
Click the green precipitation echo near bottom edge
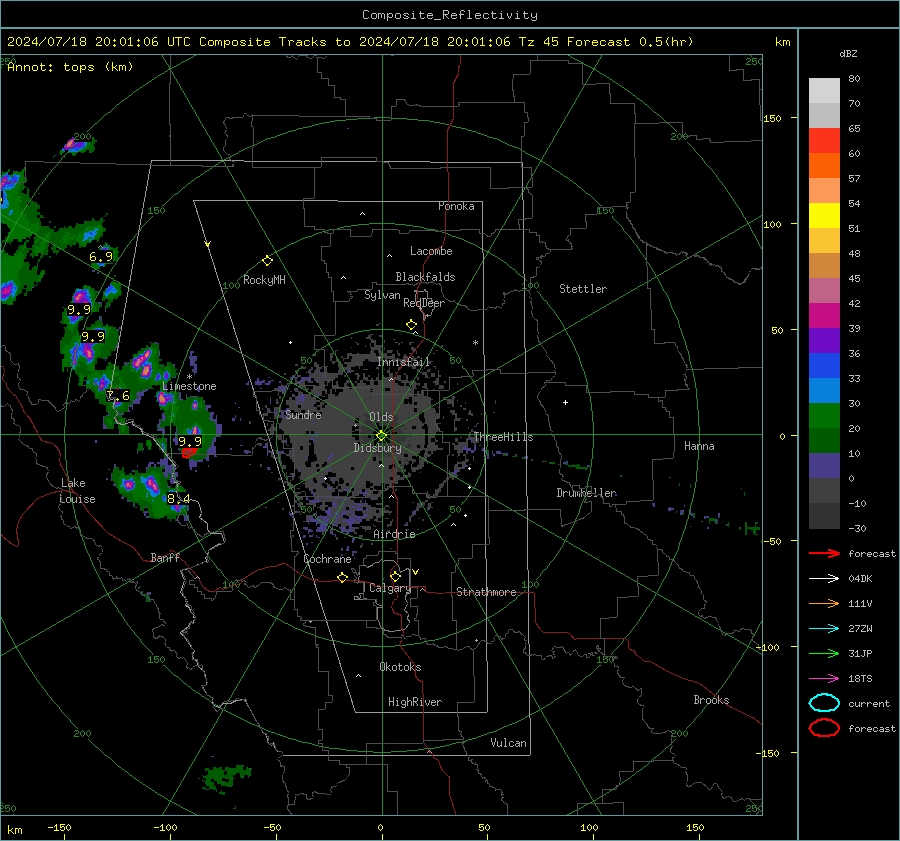click(226, 778)
